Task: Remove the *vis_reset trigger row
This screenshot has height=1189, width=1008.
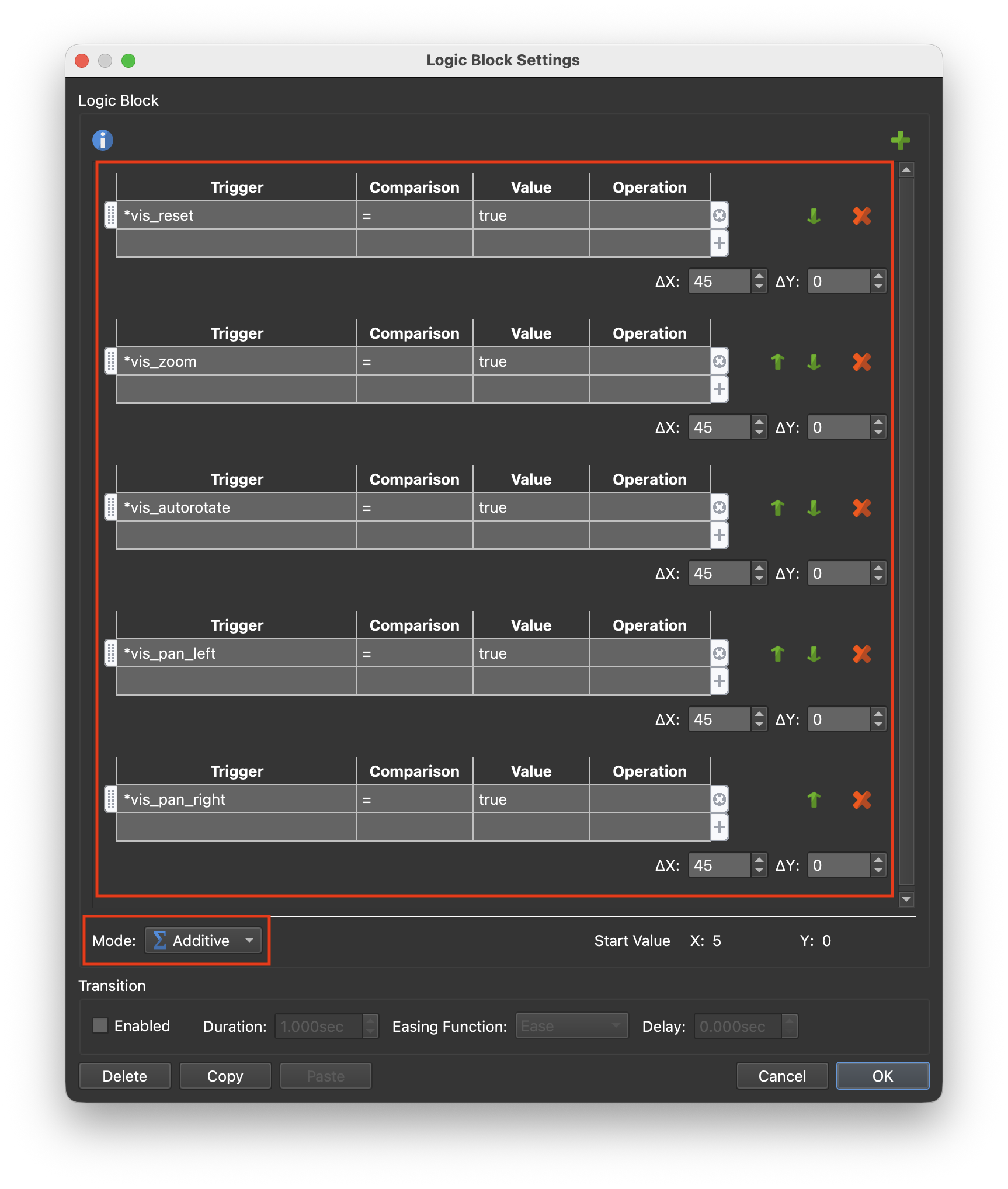Action: pos(719,215)
